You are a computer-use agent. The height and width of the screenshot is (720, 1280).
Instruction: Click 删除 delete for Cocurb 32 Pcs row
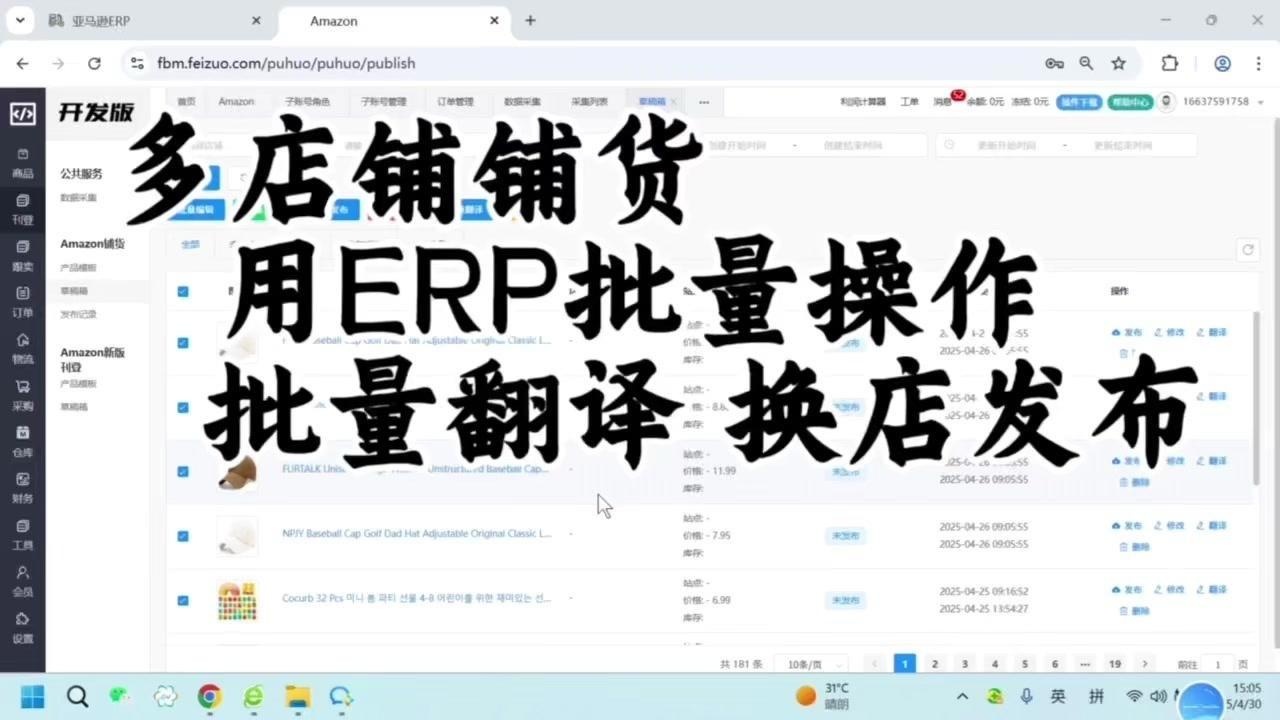1135,611
